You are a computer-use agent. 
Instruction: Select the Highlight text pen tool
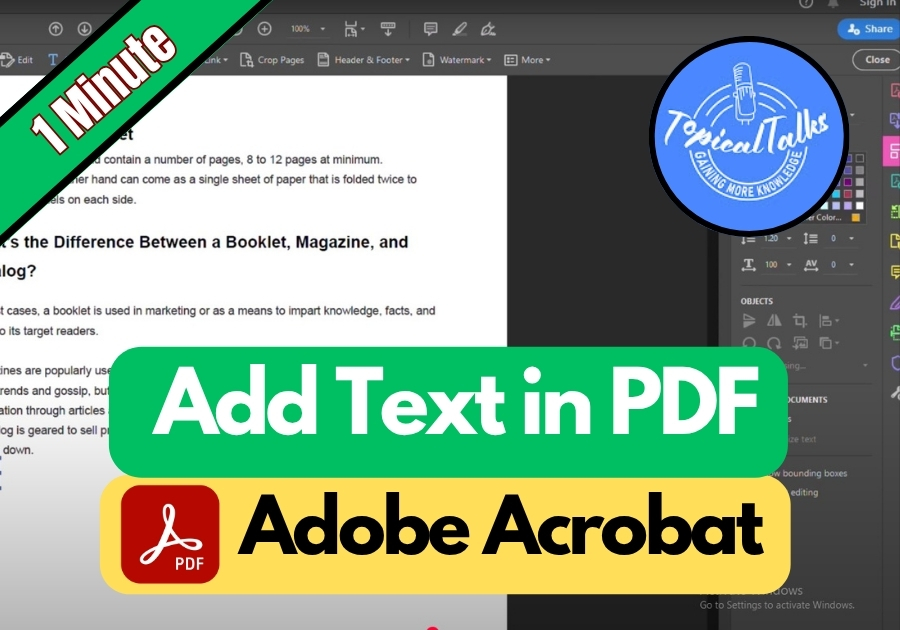(459, 29)
